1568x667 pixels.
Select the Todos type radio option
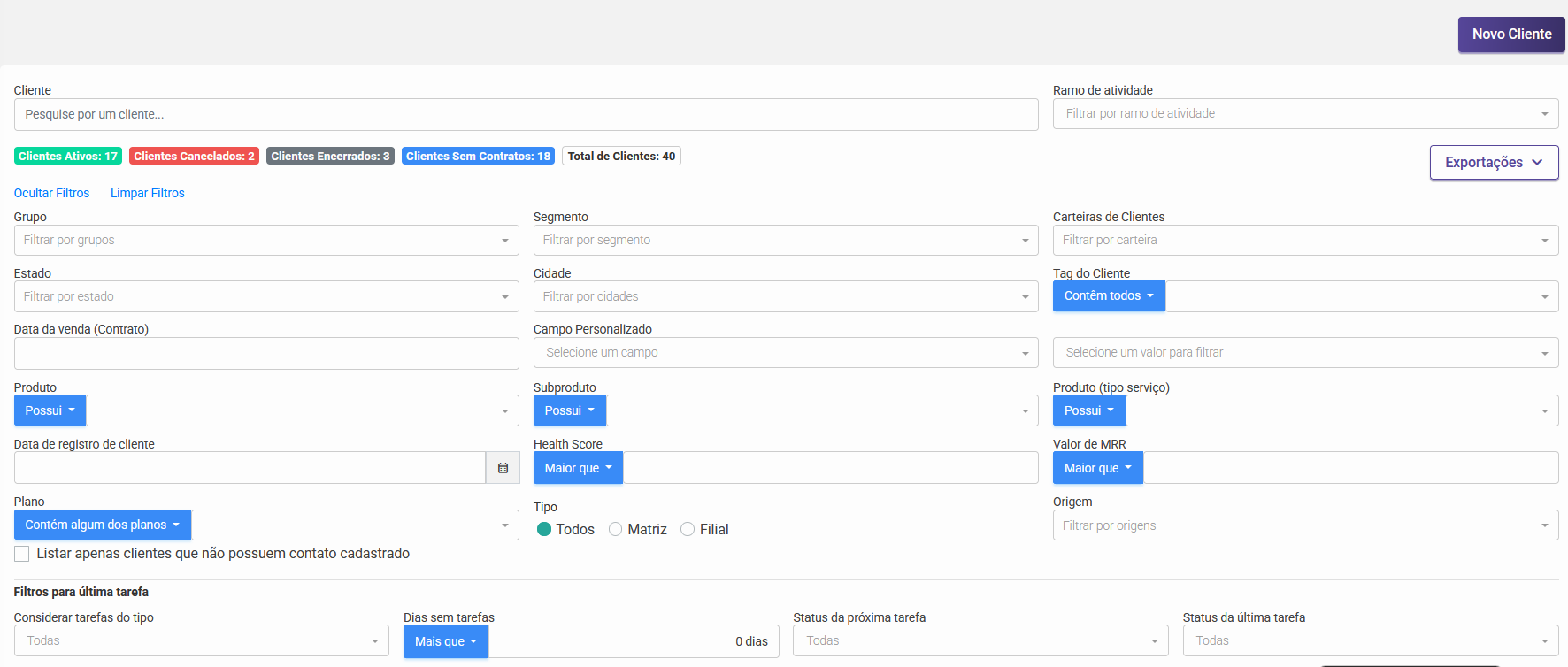(544, 529)
